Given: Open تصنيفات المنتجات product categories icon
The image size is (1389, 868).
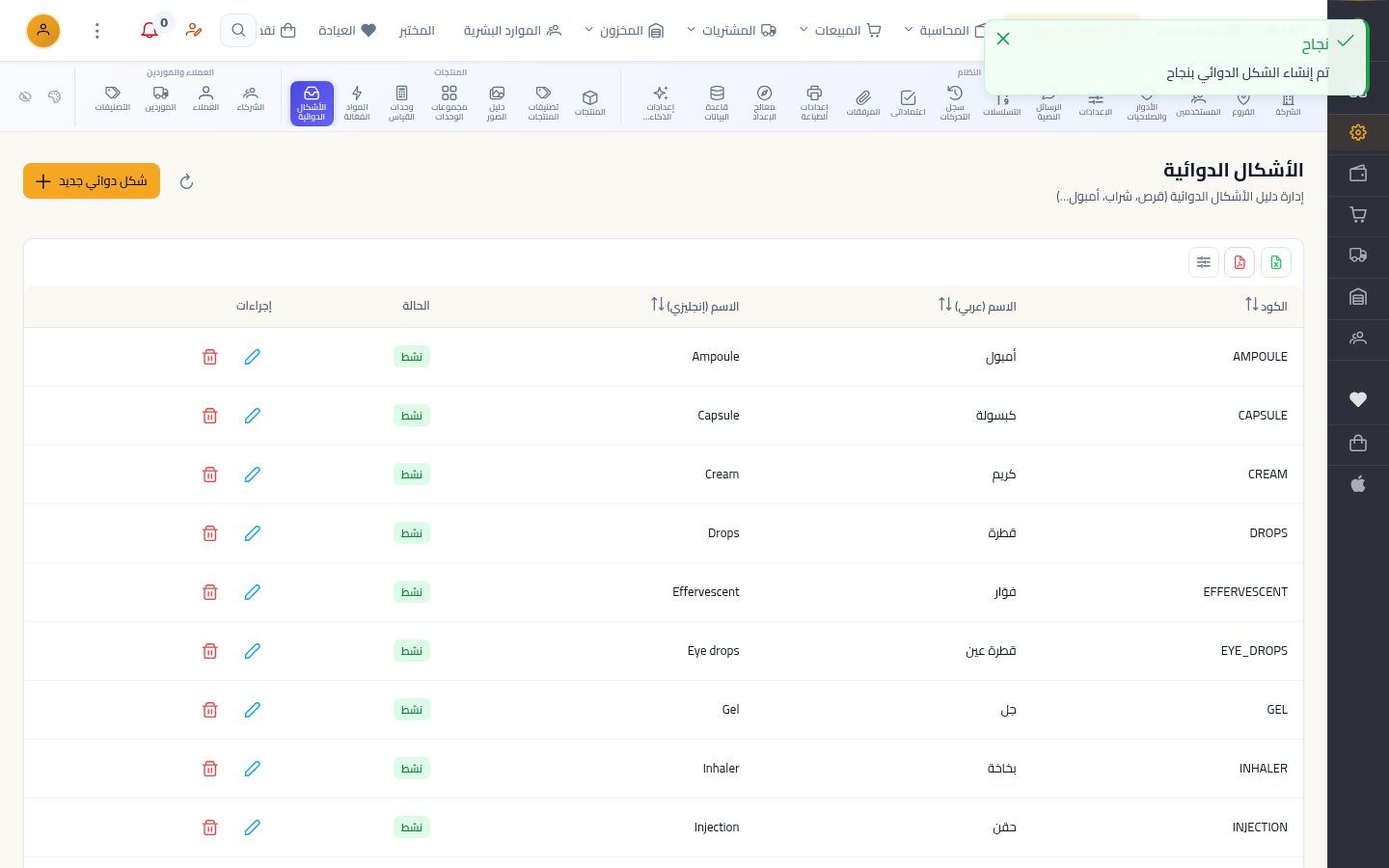Looking at the screenshot, I should coord(543,103).
